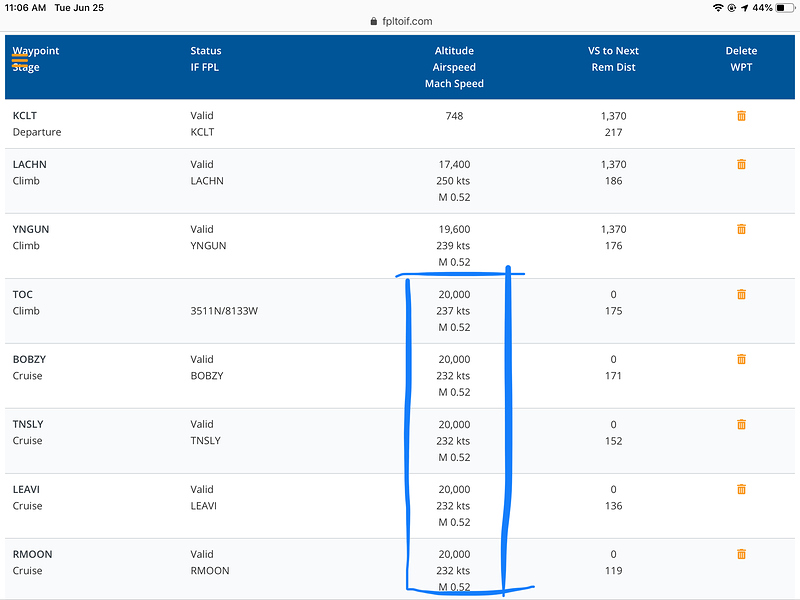Click the Waypoint column header
Viewport: 800px width, 600px height.
(36, 51)
